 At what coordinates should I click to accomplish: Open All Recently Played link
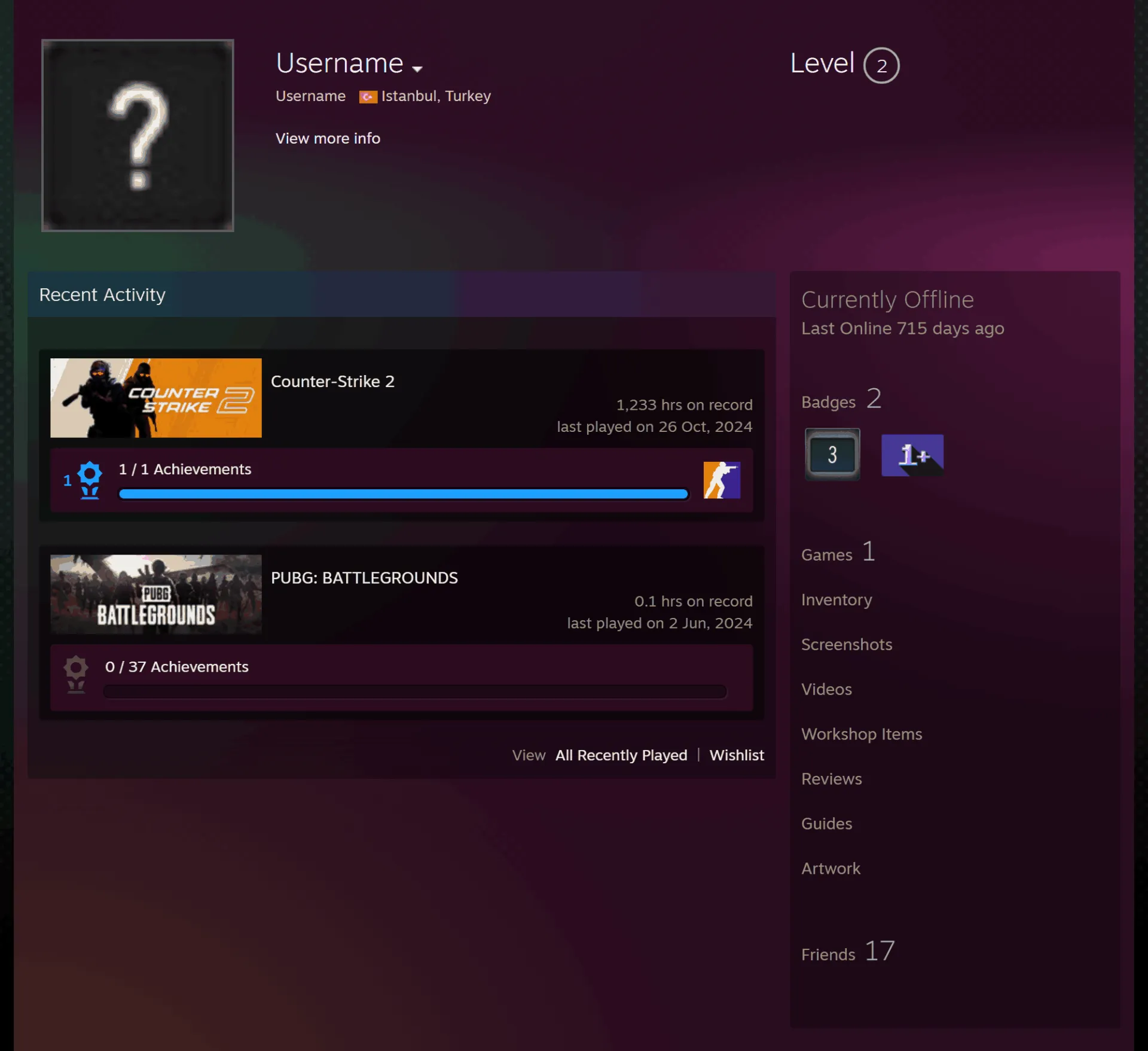click(x=621, y=755)
